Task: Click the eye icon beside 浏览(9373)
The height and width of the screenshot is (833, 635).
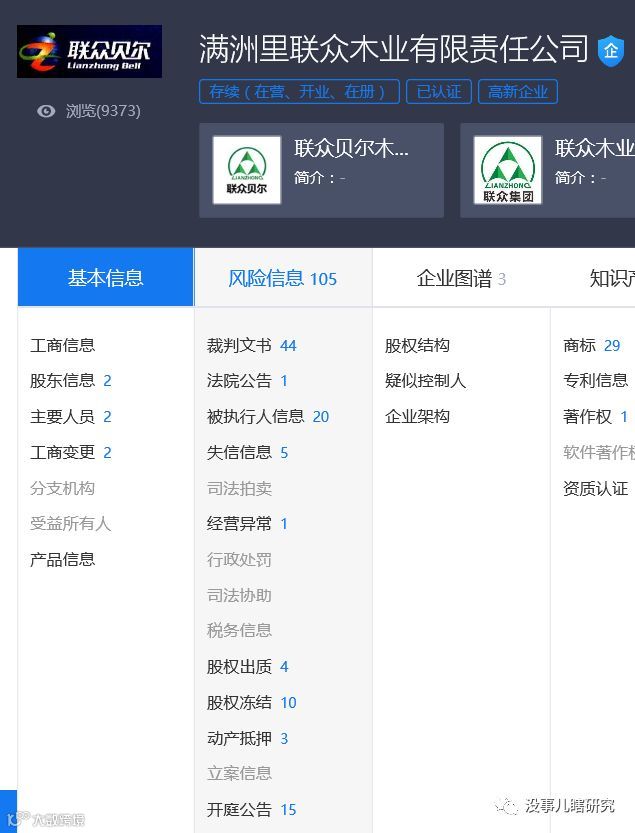Action: [46, 110]
